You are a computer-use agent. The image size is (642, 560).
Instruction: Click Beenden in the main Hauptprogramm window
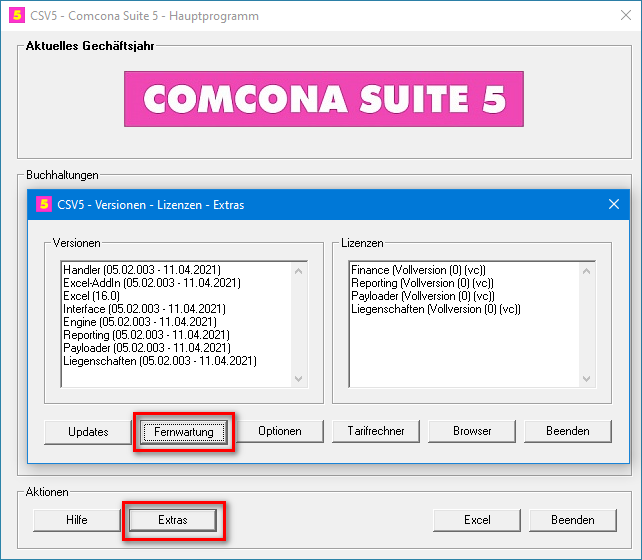pyautogui.click(x=573, y=520)
